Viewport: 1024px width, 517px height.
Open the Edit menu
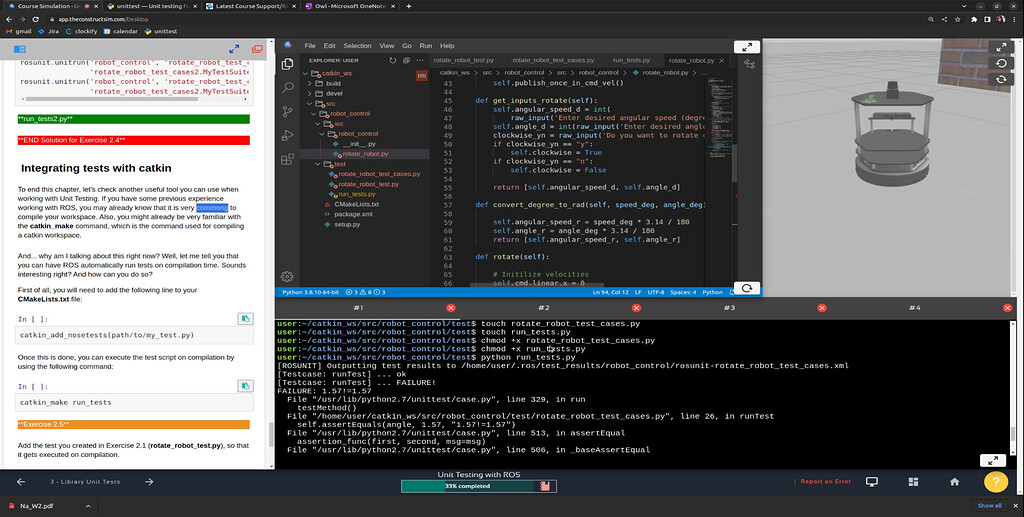[x=329, y=46]
